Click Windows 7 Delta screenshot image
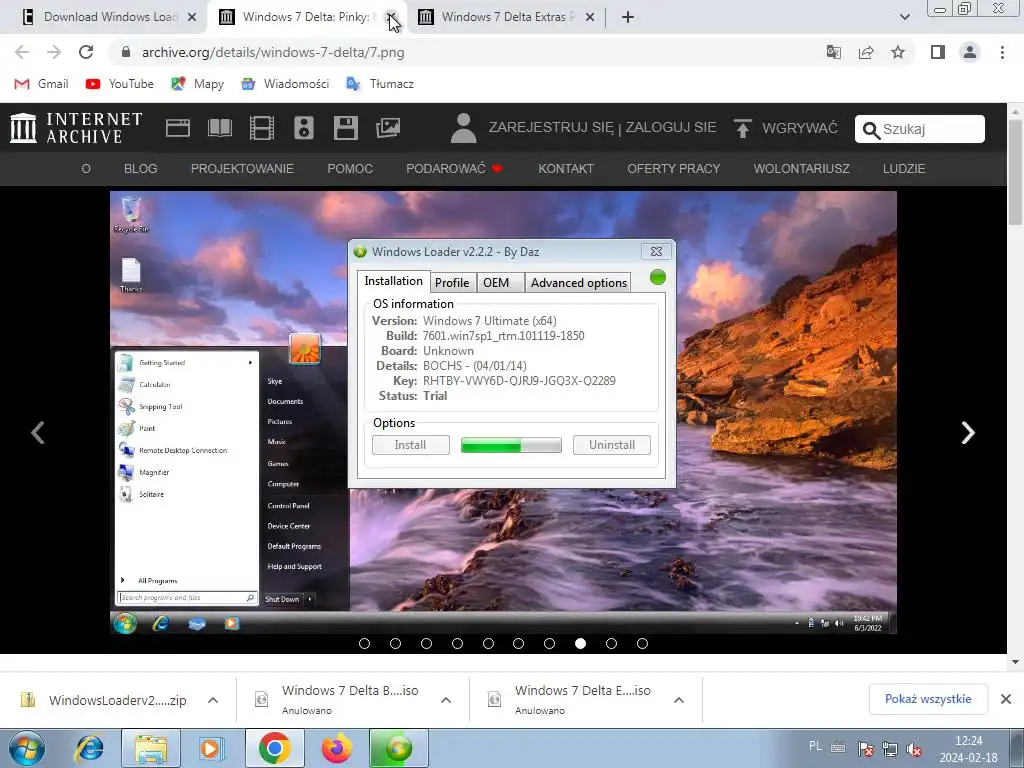 point(503,412)
